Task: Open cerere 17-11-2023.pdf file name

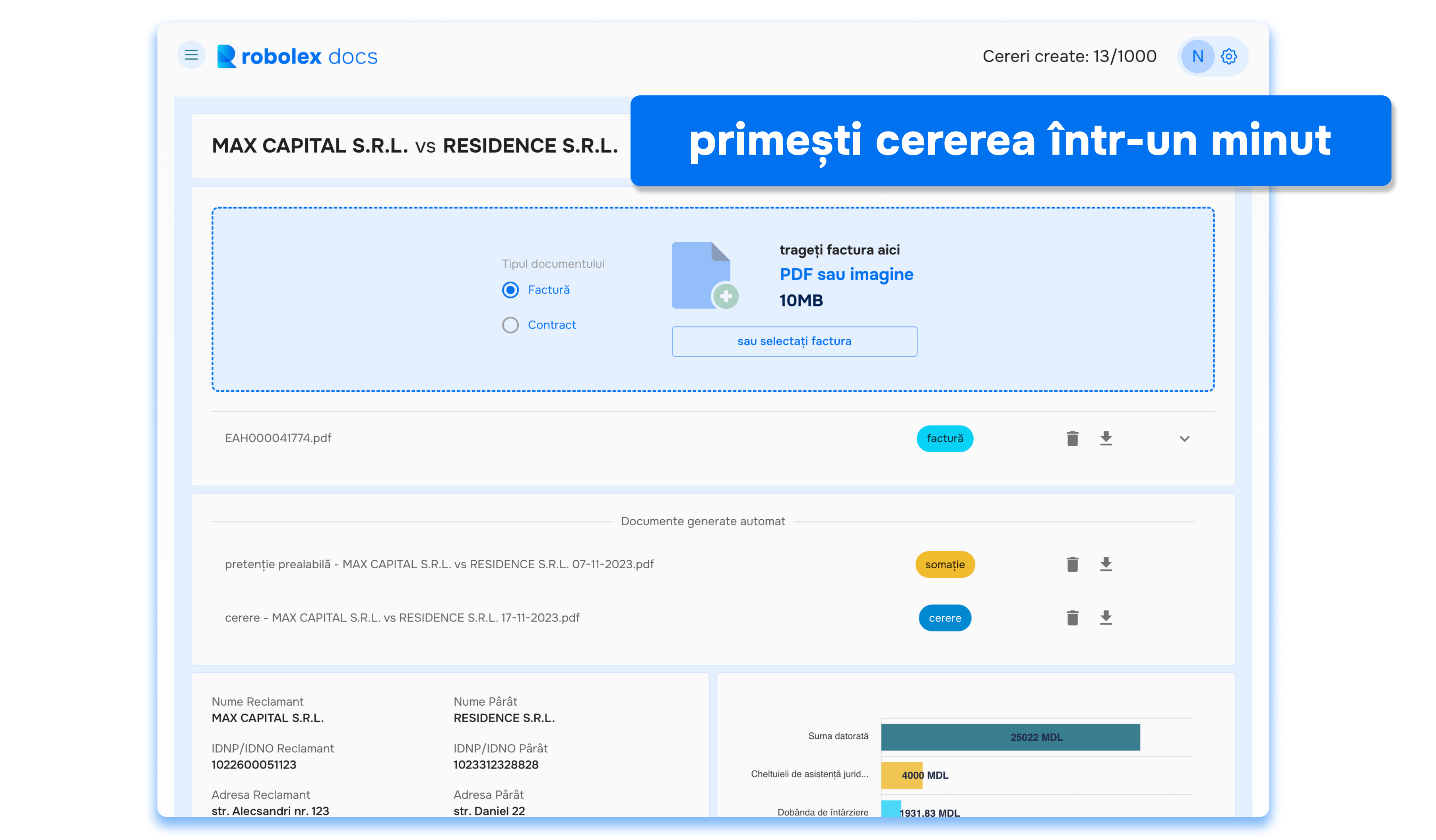Action: pyautogui.click(x=402, y=618)
